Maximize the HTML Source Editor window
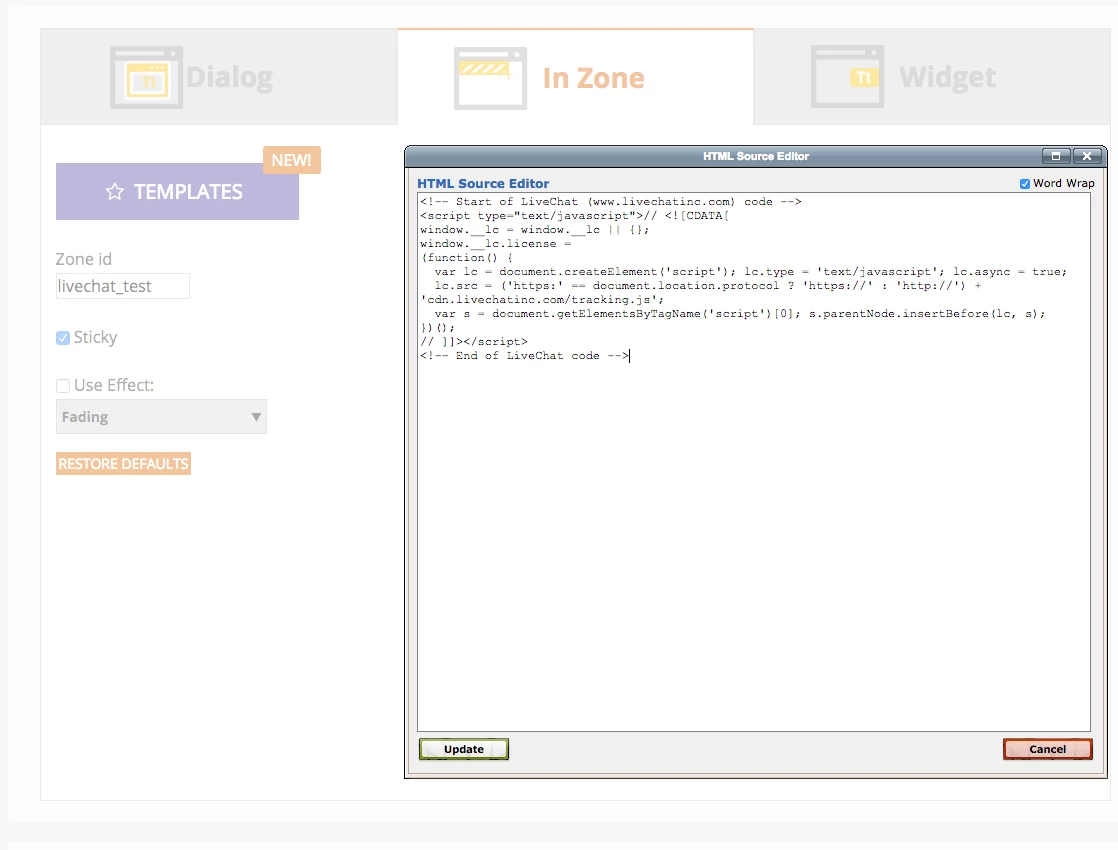The image size is (1118, 850). click(1056, 155)
